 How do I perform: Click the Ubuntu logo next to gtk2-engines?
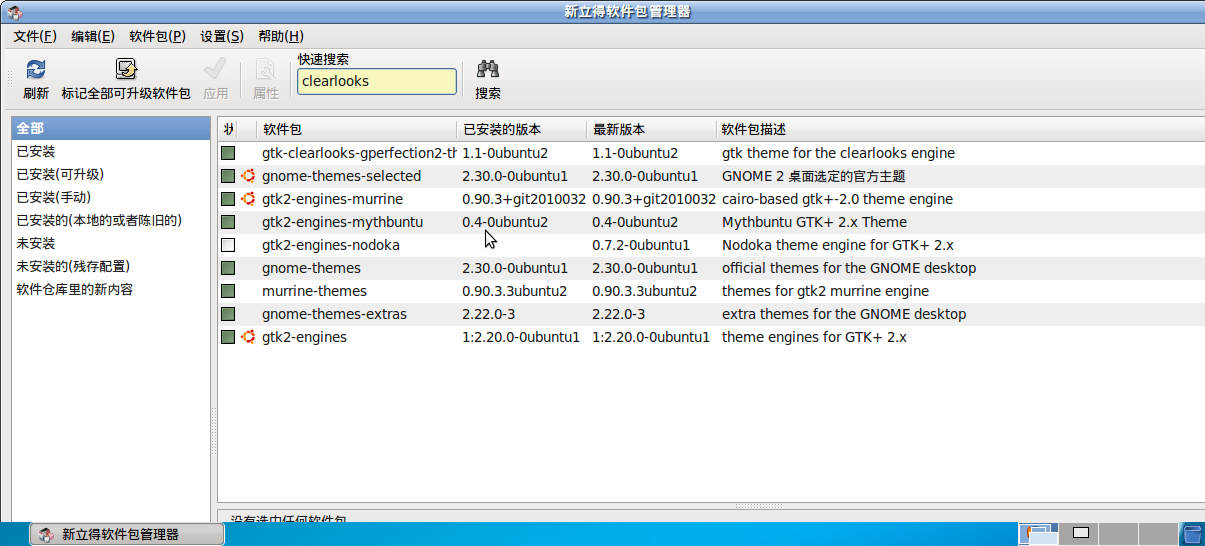coord(248,337)
